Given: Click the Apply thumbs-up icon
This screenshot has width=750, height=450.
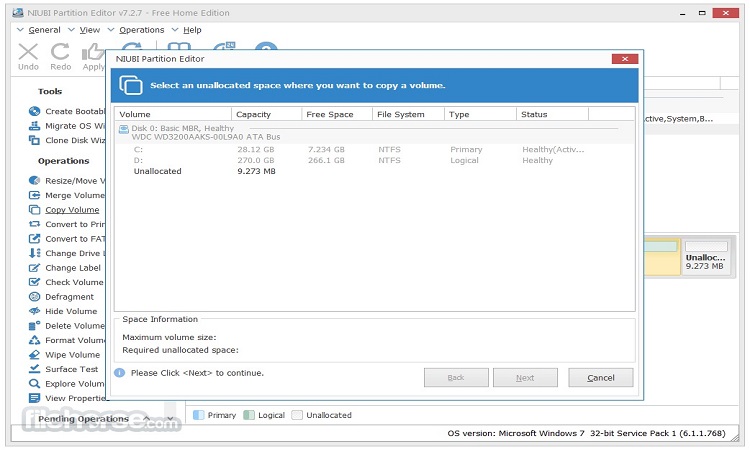Looking at the screenshot, I should pos(93,52).
